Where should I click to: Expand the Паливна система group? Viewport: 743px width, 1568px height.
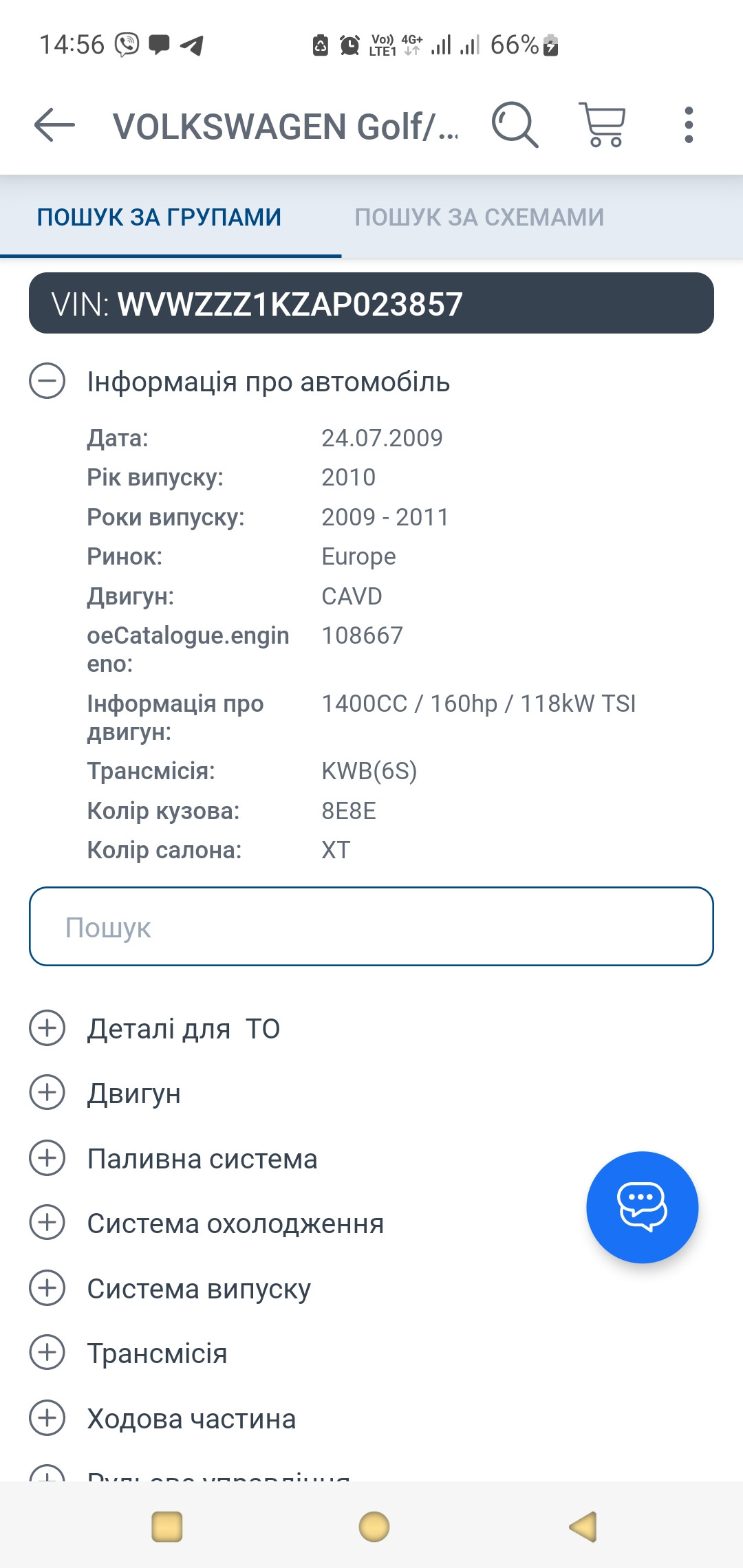[47, 1158]
